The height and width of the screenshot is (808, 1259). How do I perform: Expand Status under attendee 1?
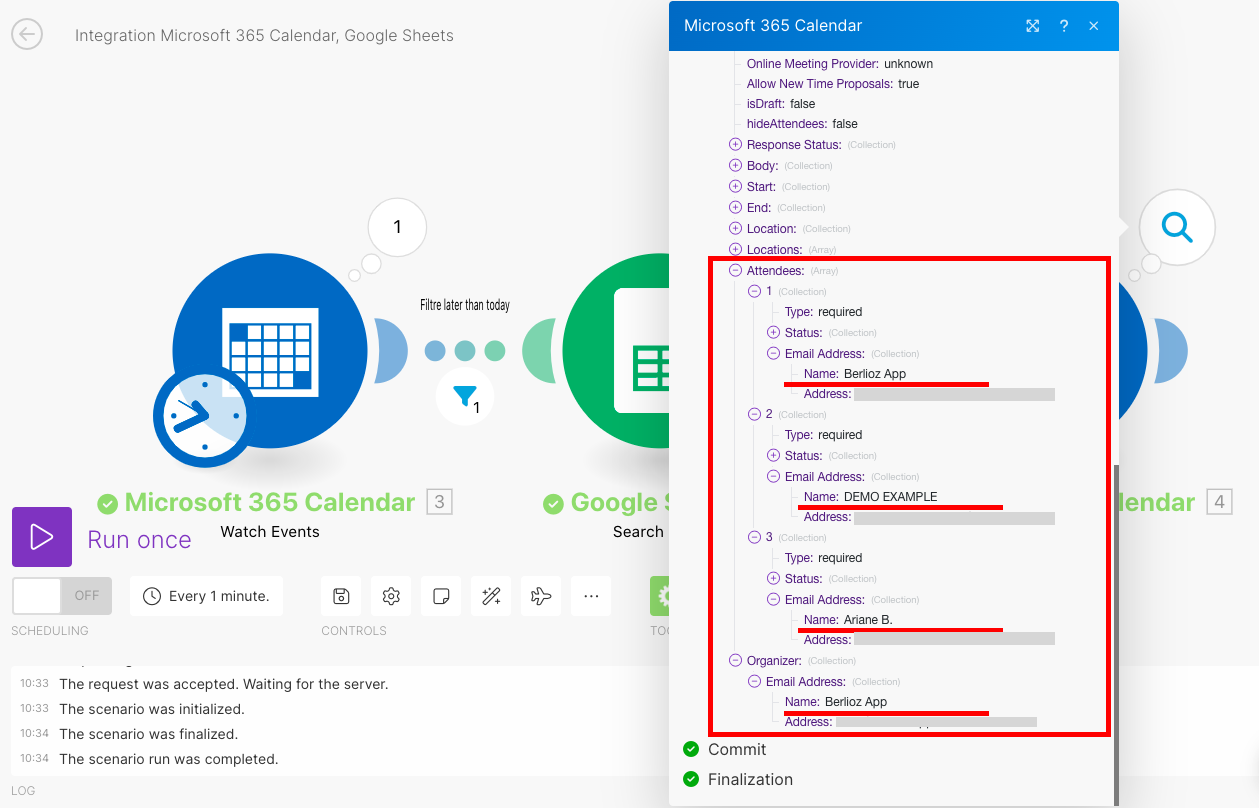tap(773, 332)
